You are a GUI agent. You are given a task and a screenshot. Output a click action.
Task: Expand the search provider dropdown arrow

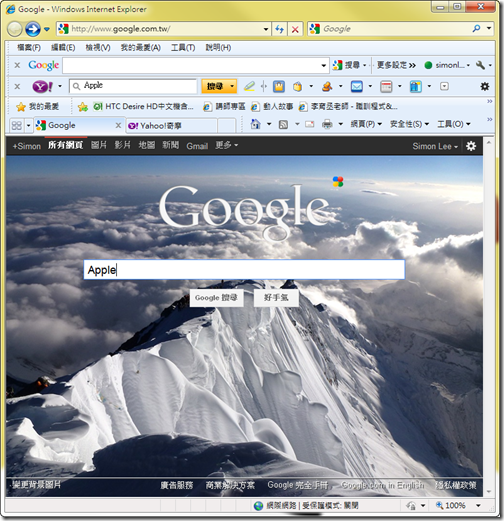pyautogui.click(x=489, y=29)
